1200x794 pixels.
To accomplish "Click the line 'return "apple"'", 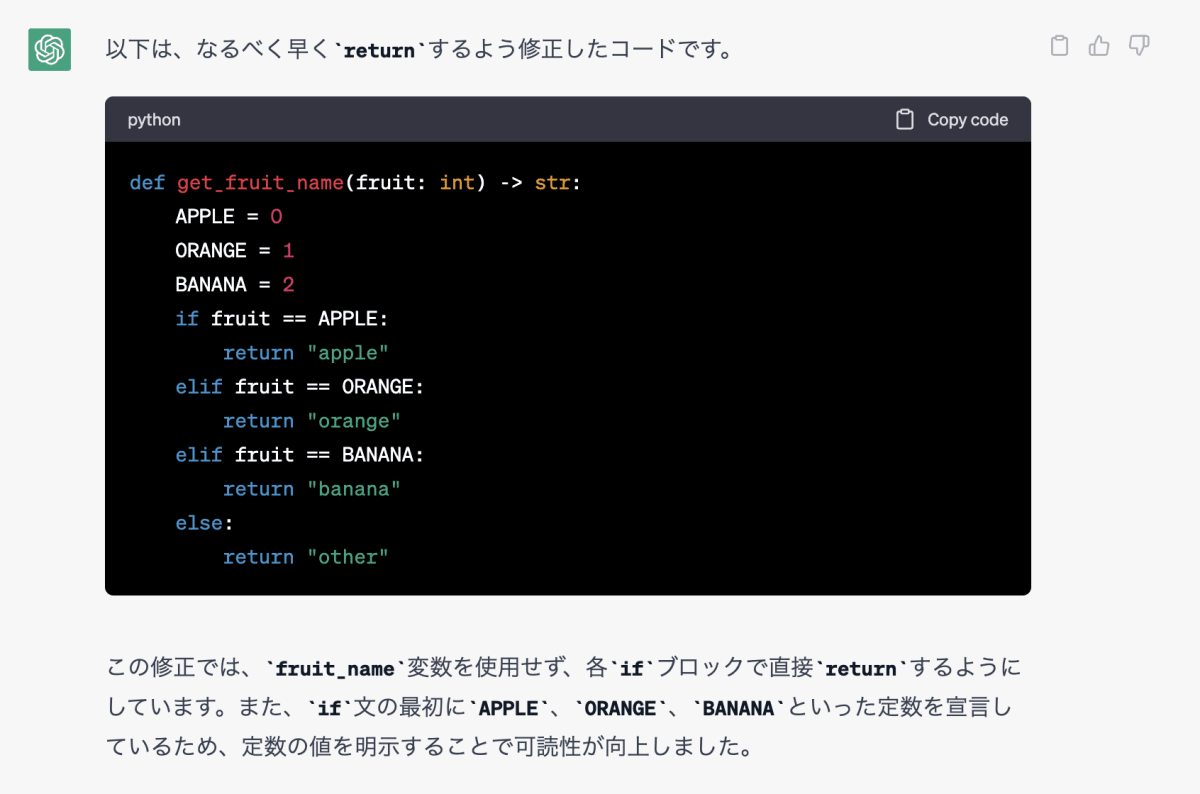I will click(306, 353).
